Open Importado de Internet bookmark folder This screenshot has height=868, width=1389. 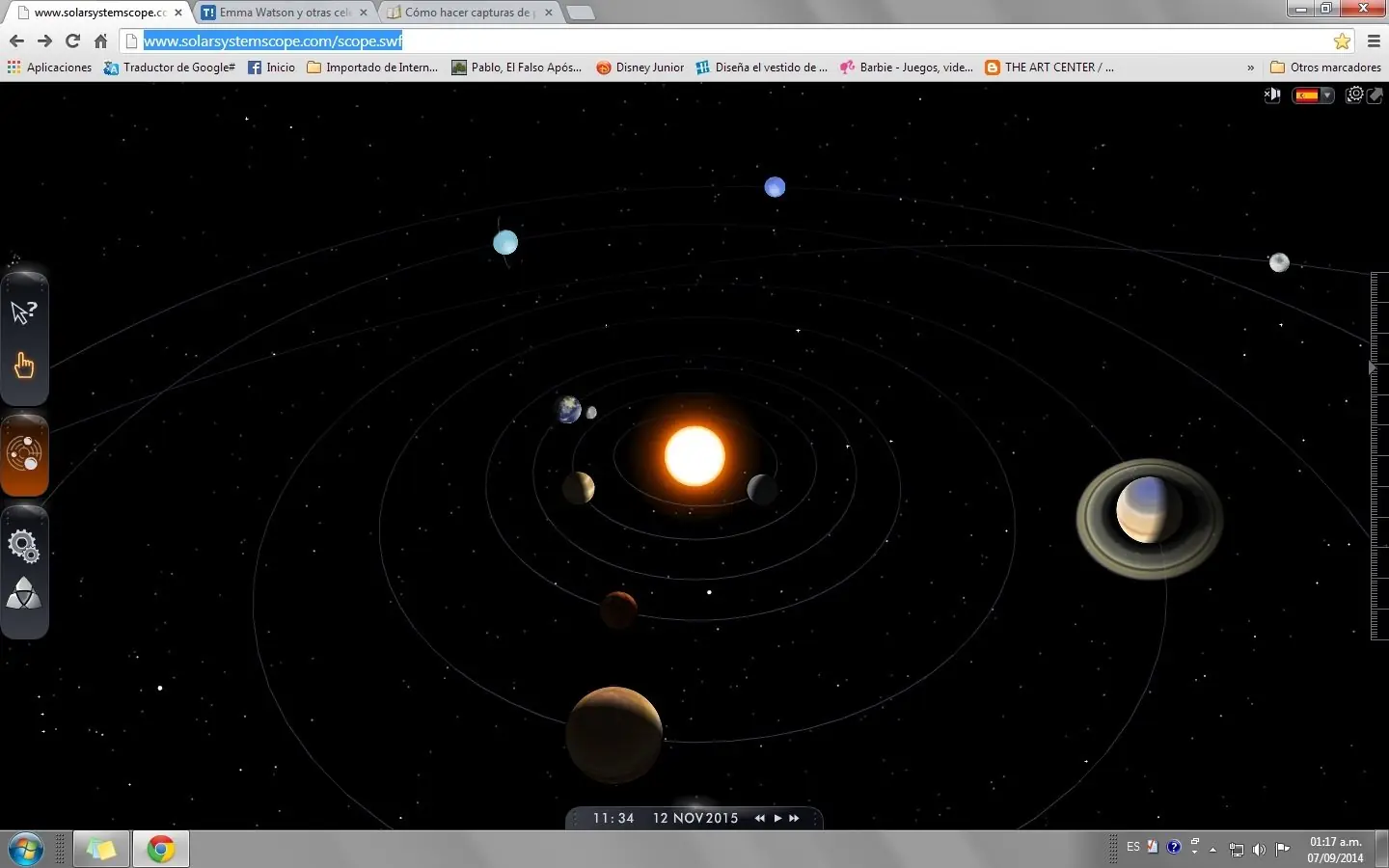[x=372, y=68]
